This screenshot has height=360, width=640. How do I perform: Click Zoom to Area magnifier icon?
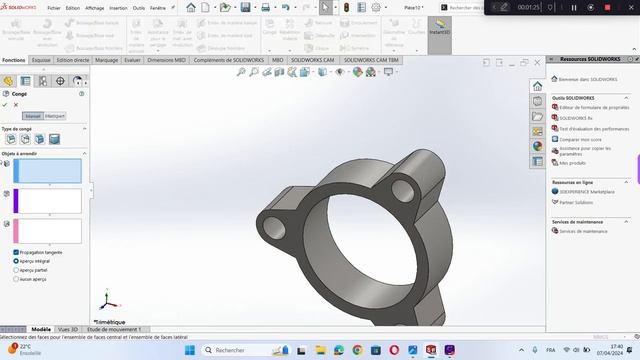[254, 72]
